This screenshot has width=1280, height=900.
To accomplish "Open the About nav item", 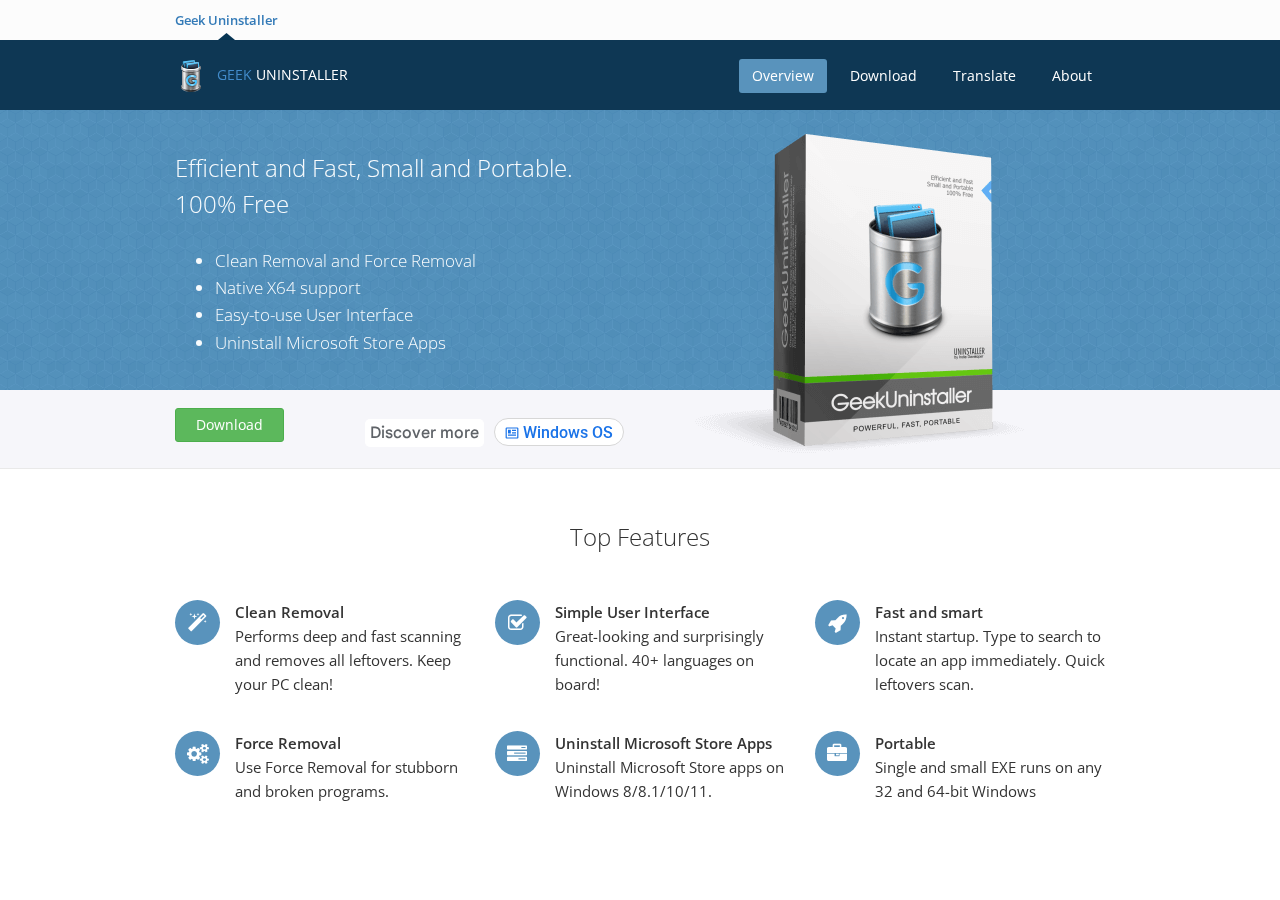I will pyautogui.click(x=1072, y=76).
